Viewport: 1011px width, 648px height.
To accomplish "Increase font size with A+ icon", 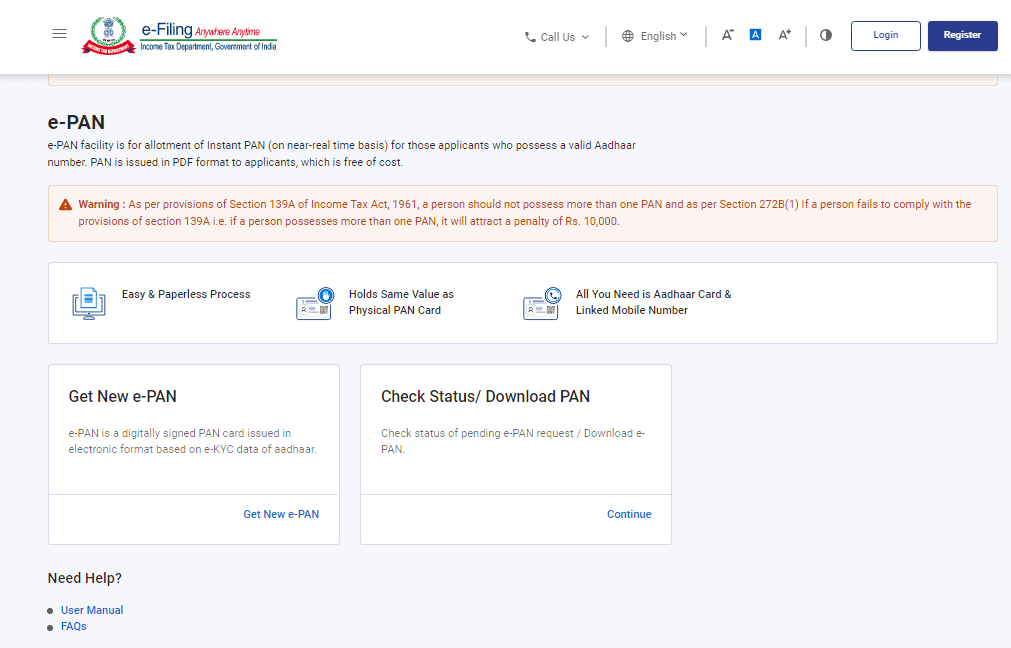I will click(785, 35).
